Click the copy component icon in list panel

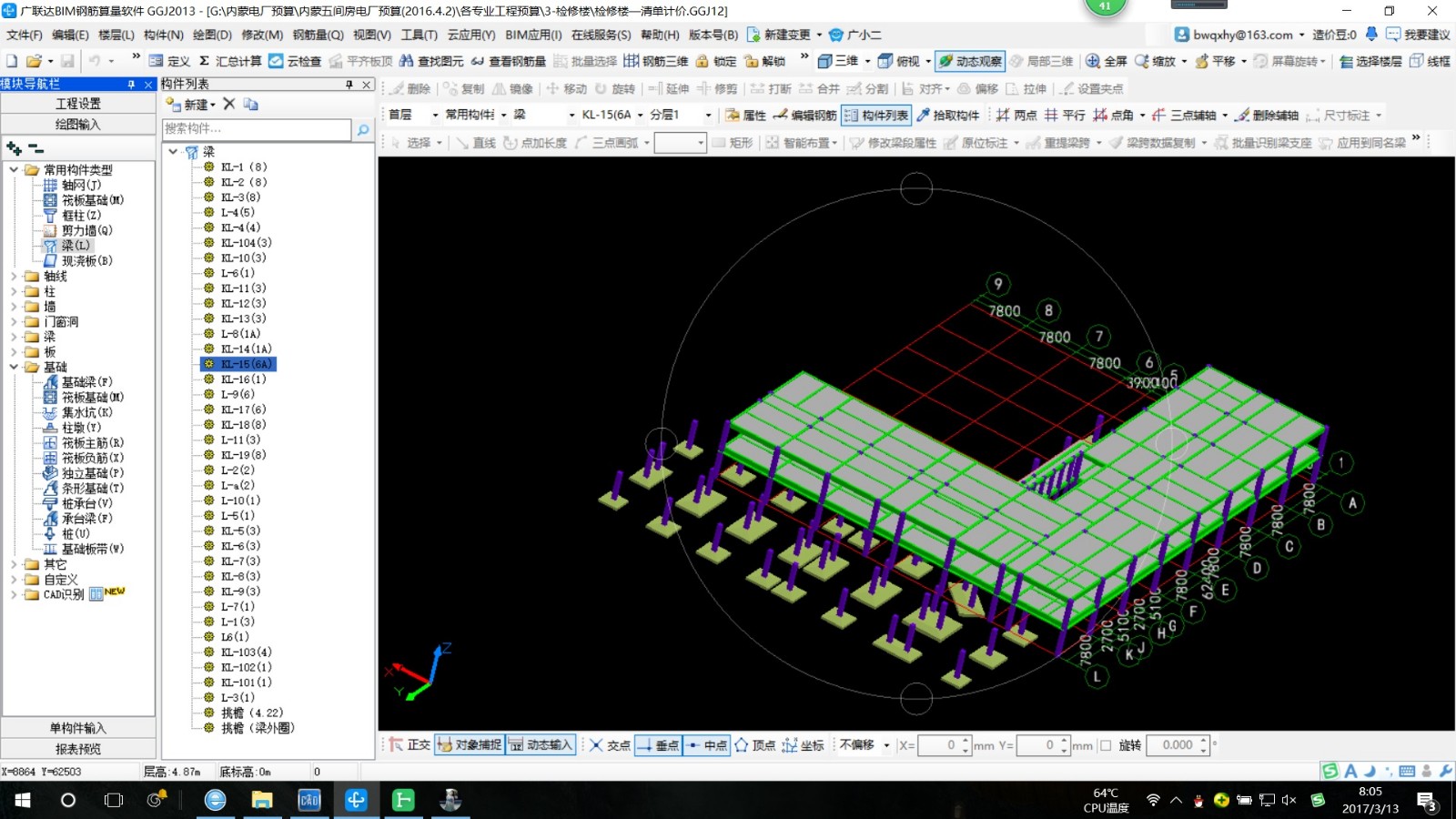point(251,104)
